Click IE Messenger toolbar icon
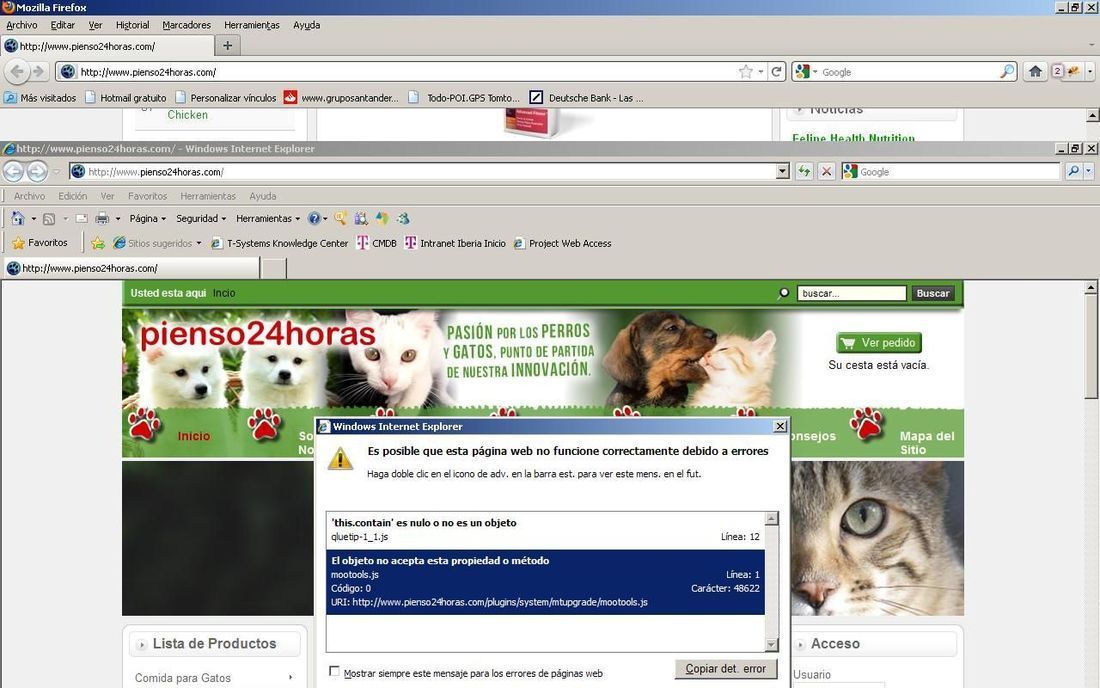The image size is (1100, 688). click(382, 219)
